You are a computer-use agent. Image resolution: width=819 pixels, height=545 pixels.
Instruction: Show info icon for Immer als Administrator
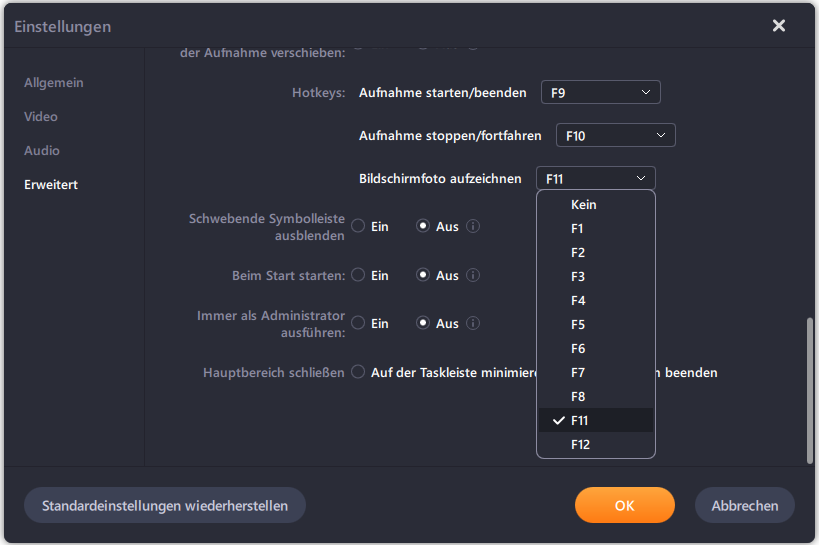473,323
